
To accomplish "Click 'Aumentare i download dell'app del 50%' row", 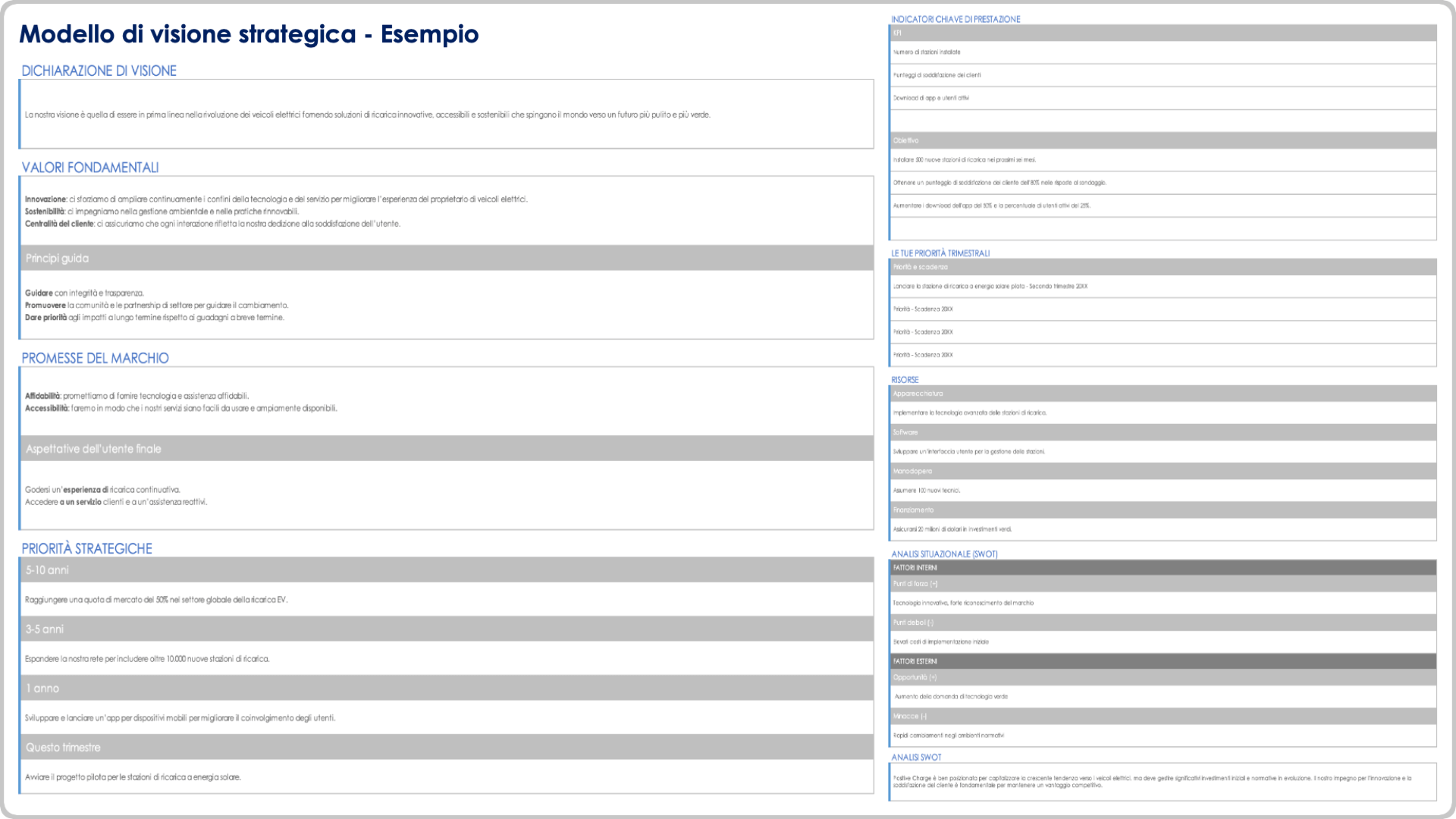I will click(x=1163, y=206).
